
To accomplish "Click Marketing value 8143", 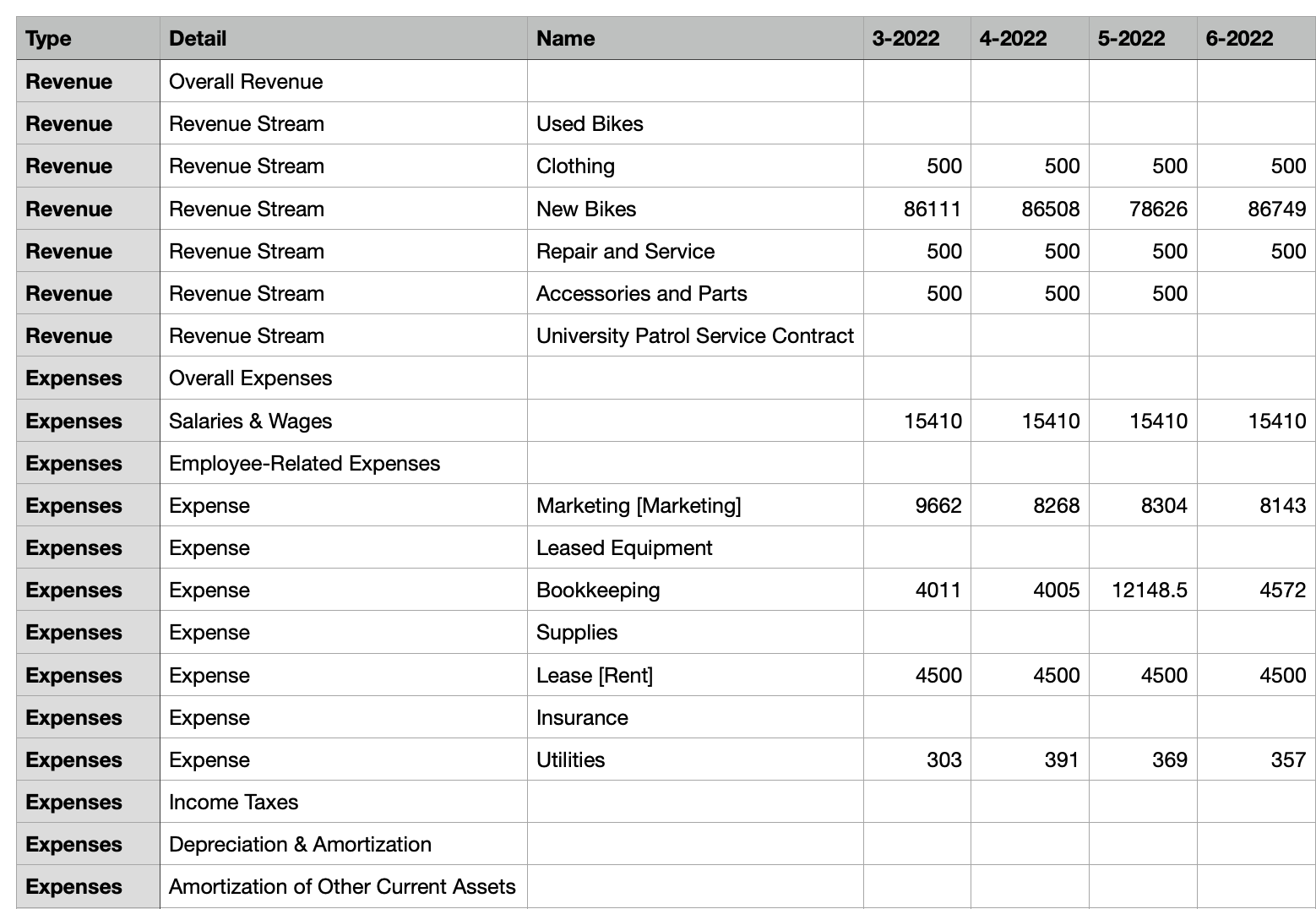I will pyautogui.click(x=1256, y=505).
